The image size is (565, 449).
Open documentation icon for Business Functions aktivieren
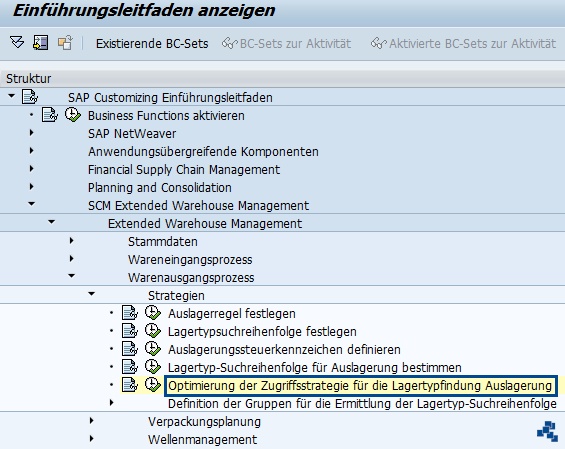pyautogui.click(x=50, y=115)
